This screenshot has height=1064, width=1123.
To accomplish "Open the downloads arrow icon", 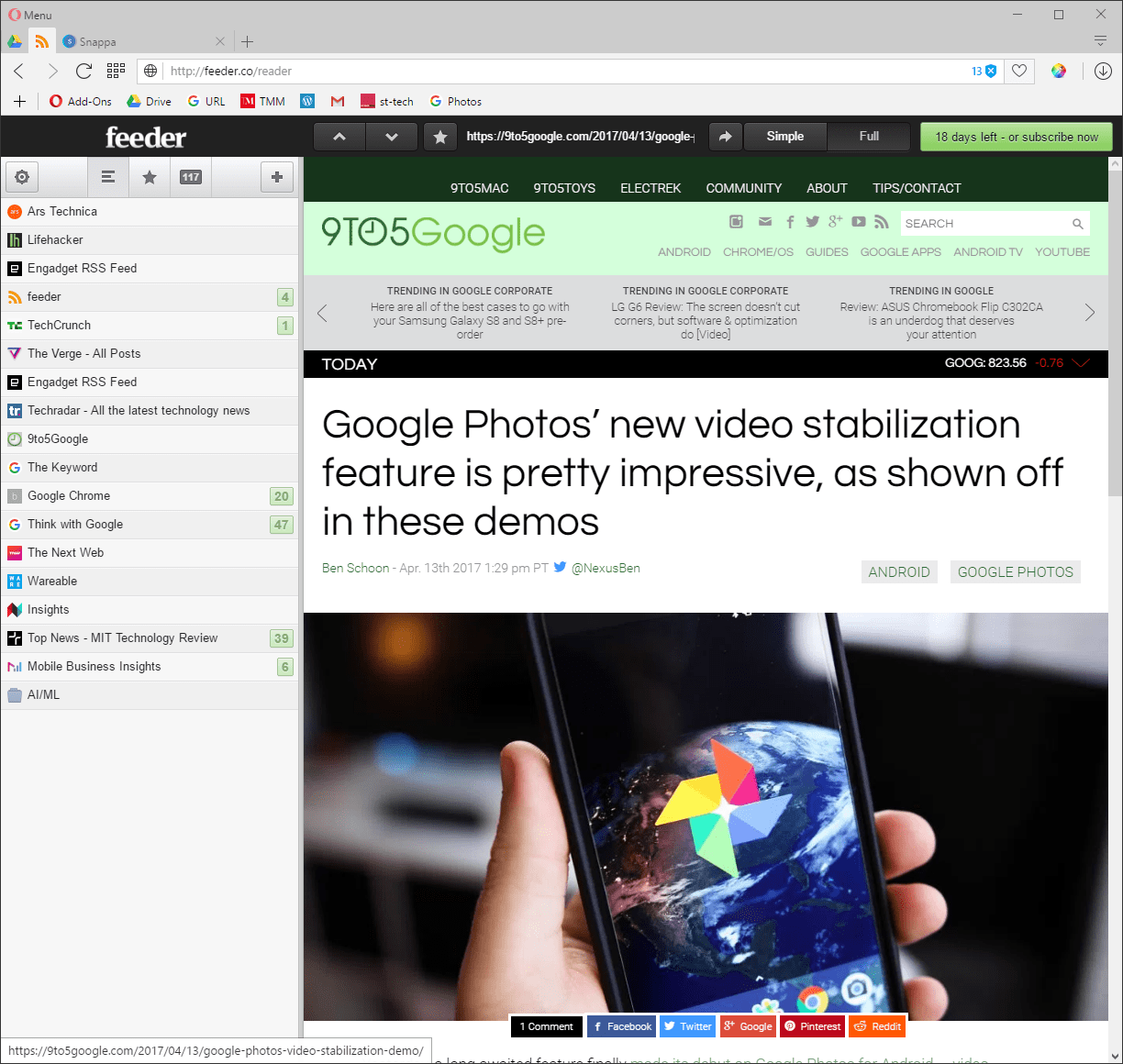I will pos(1103,71).
